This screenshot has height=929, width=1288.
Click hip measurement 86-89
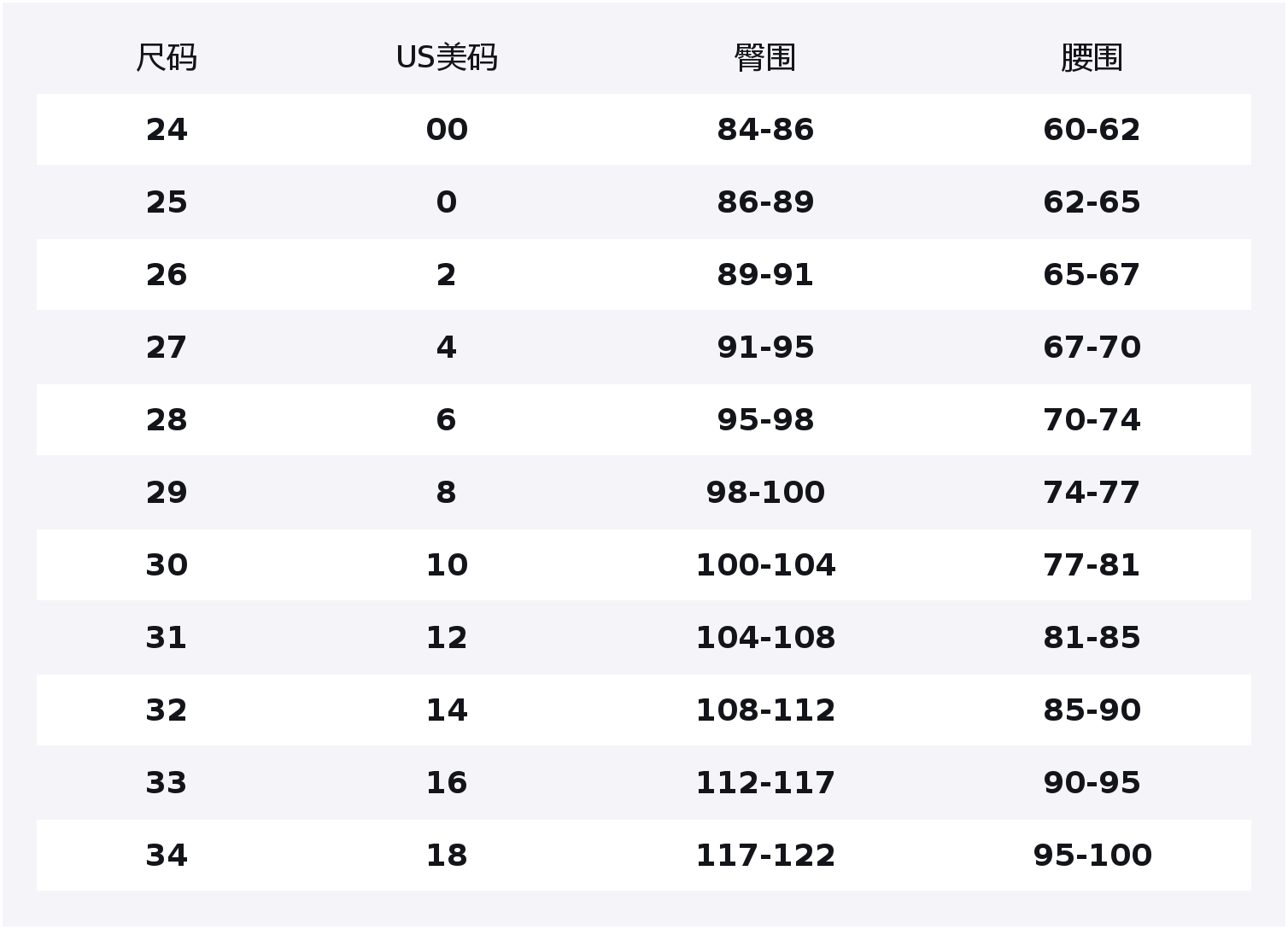(x=765, y=202)
